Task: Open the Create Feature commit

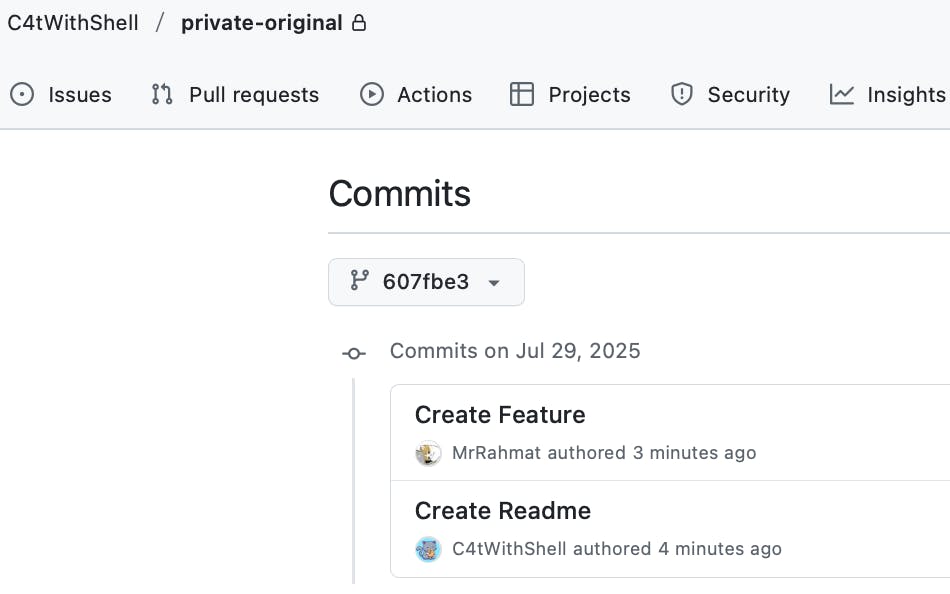Action: [500, 415]
